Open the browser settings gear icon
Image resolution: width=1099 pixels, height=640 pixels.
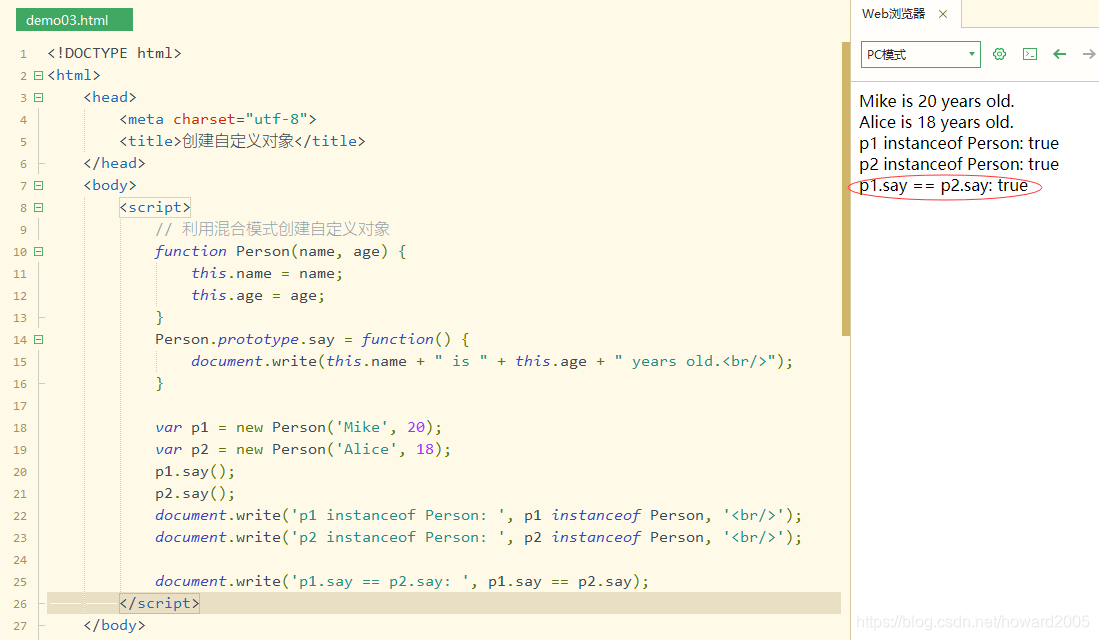point(999,54)
